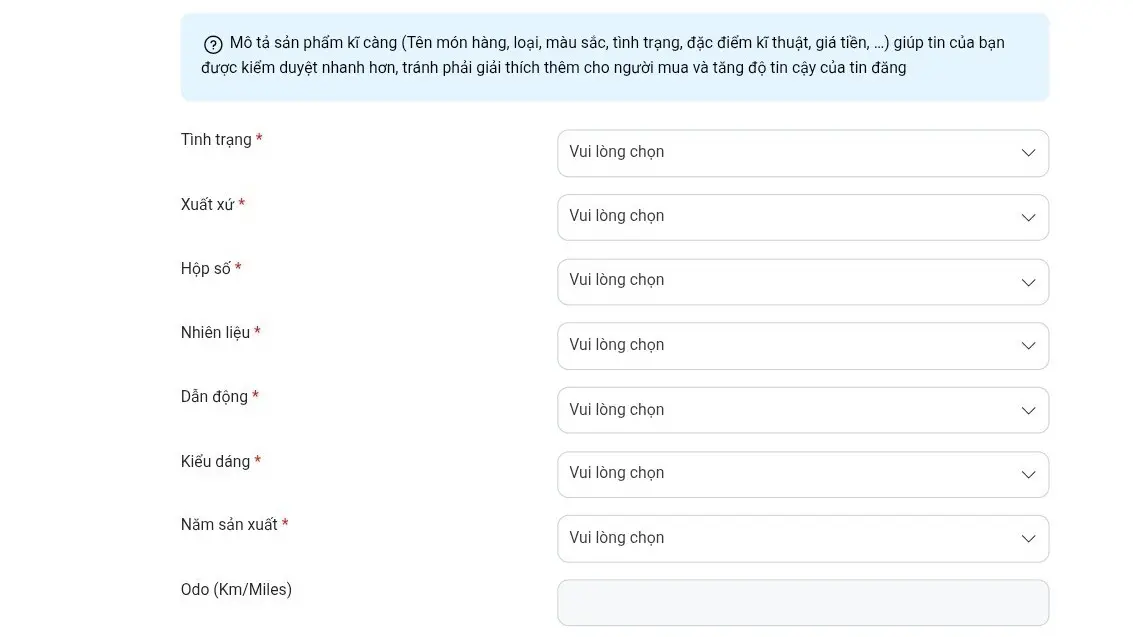Open the Năm sản xuất selection dropdown
The image size is (1133, 637).
(x=800, y=538)
